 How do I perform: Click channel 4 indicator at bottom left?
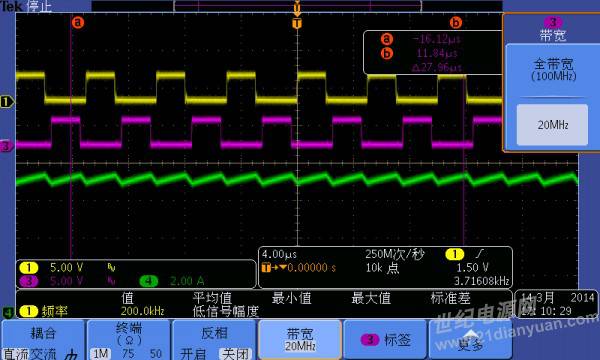point(7,313)
